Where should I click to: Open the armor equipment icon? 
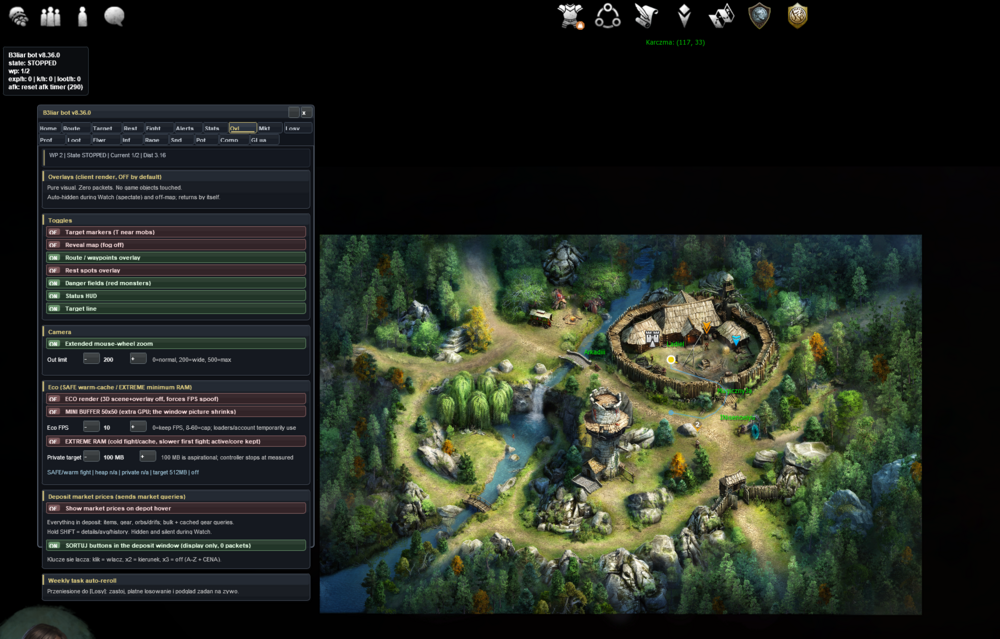[x=570, y=16]
